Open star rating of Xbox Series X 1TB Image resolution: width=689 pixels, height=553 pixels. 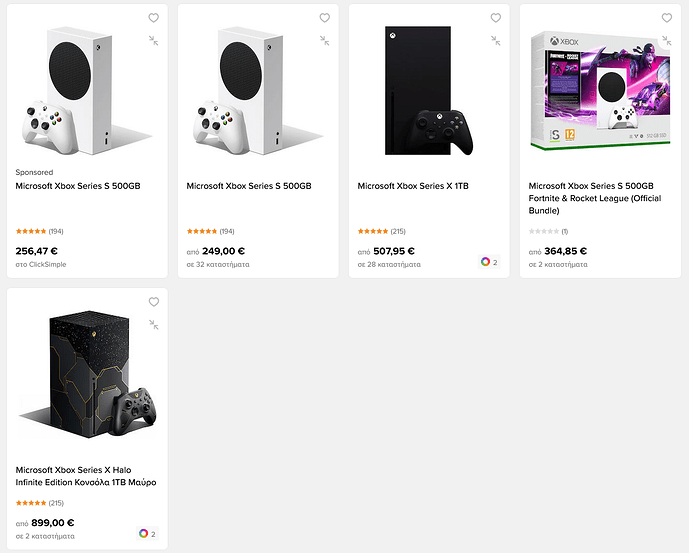tap(376, 231)
